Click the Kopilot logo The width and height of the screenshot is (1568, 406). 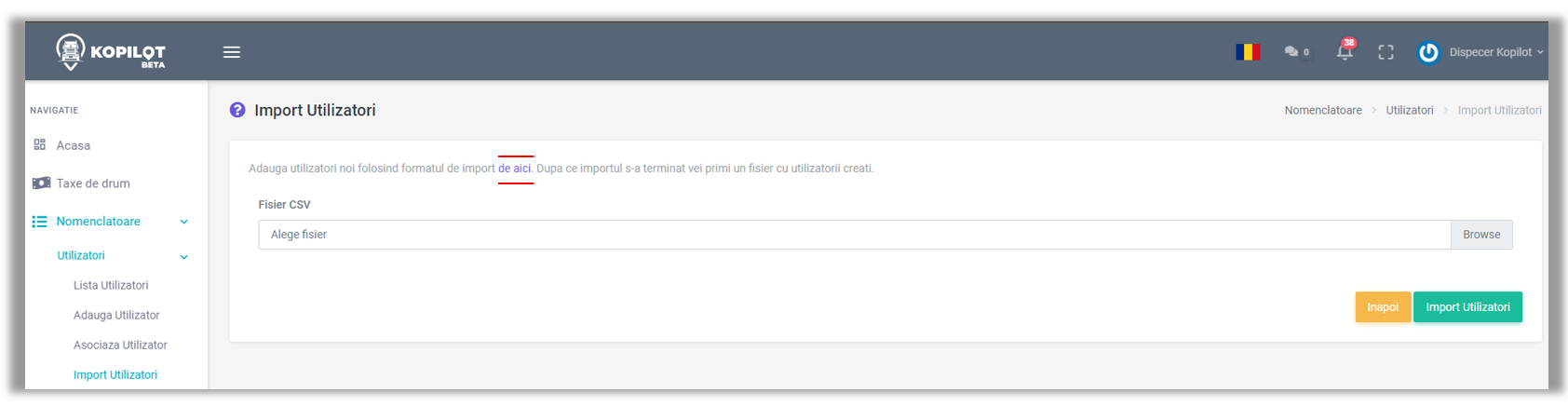coord(110,52)
